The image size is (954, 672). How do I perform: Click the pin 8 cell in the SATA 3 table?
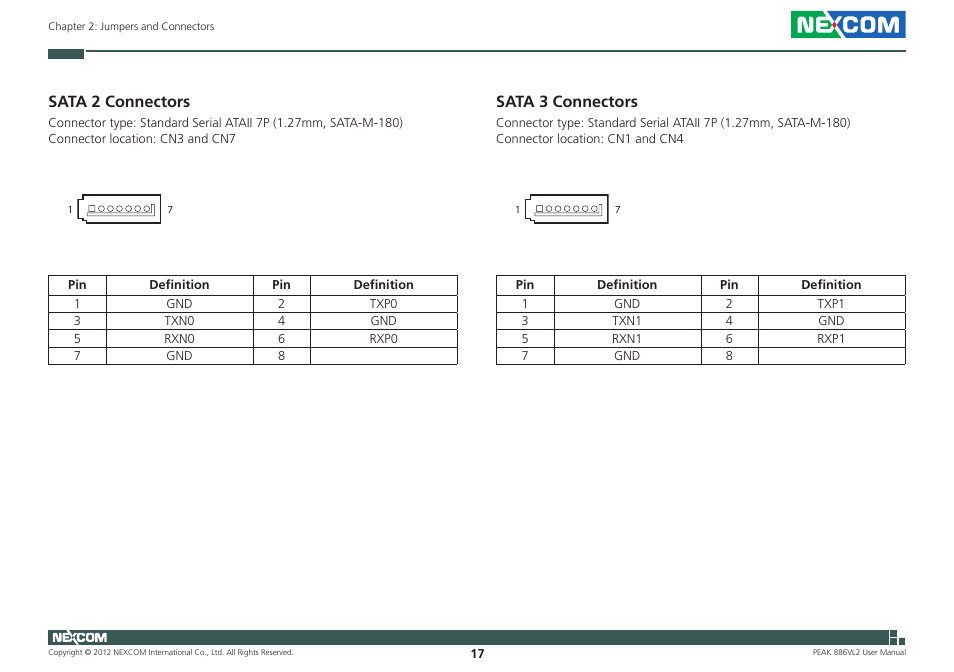(x=729, y=356)
